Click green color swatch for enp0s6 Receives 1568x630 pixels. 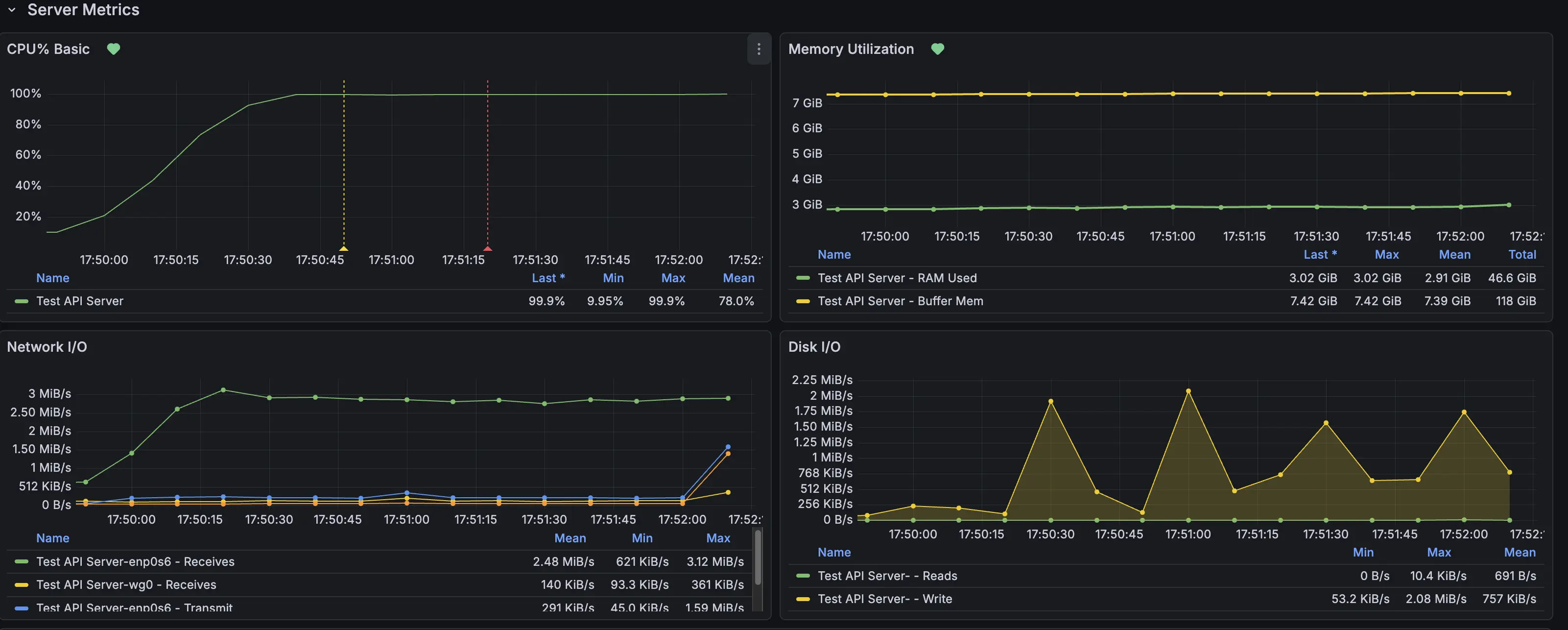22,562
